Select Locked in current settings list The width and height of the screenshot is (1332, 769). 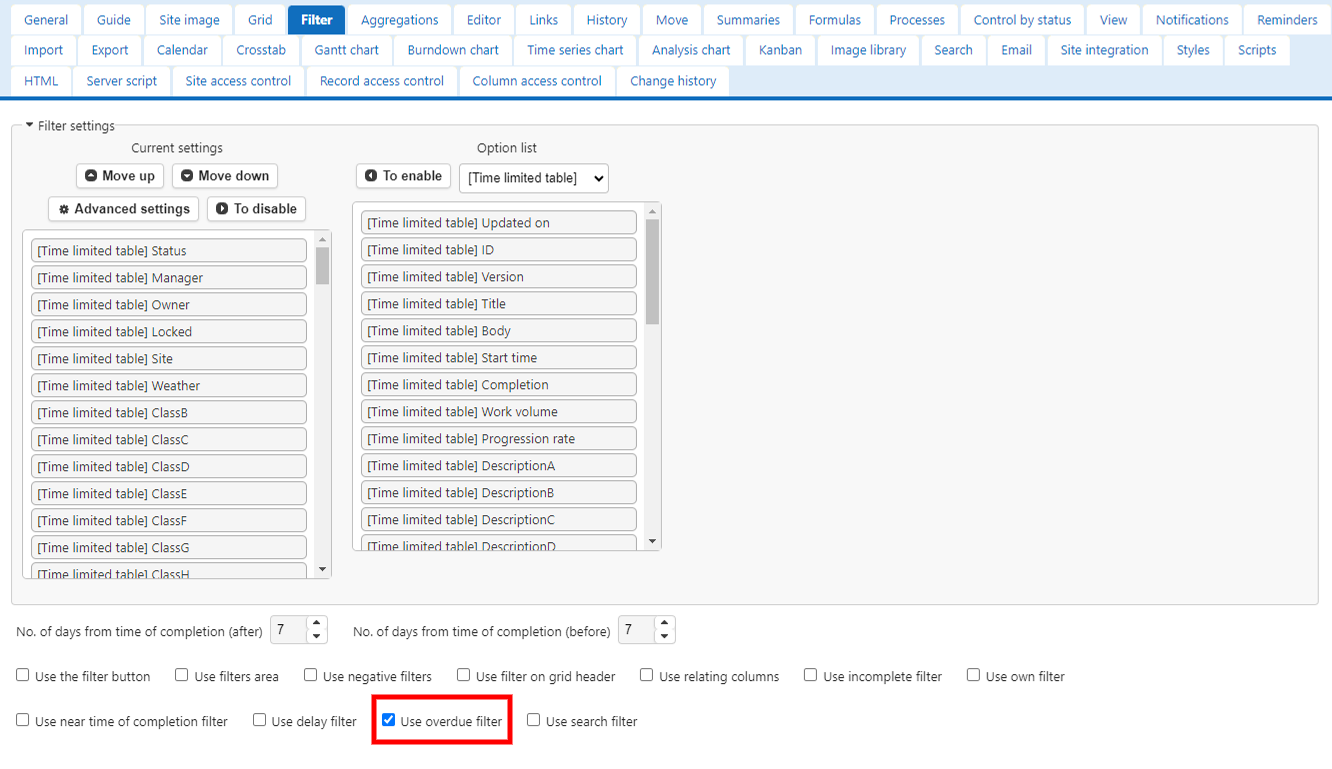pyautogui.click(x=169, y=332)
